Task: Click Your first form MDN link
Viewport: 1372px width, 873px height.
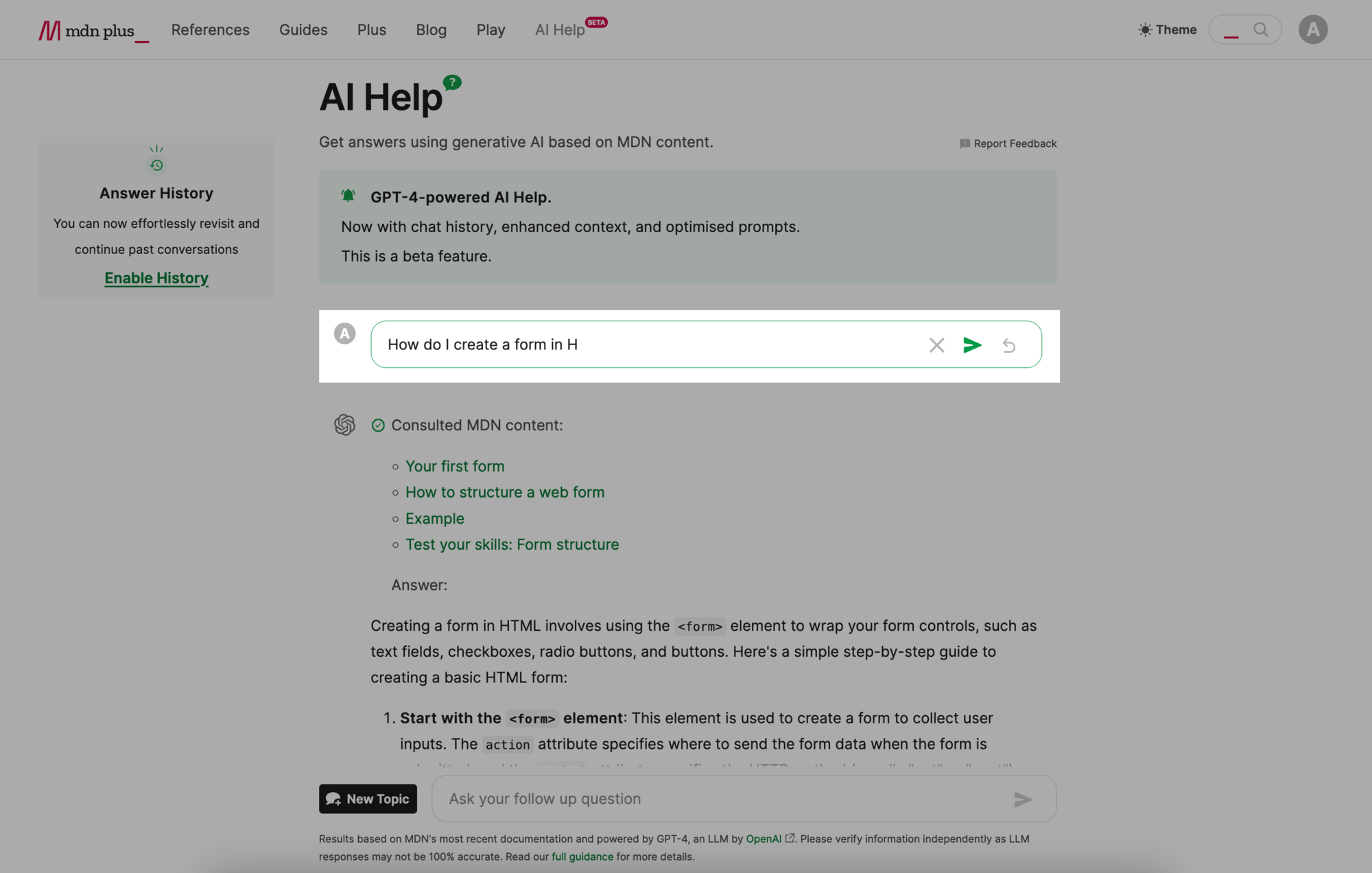Action: pos(455,465)
